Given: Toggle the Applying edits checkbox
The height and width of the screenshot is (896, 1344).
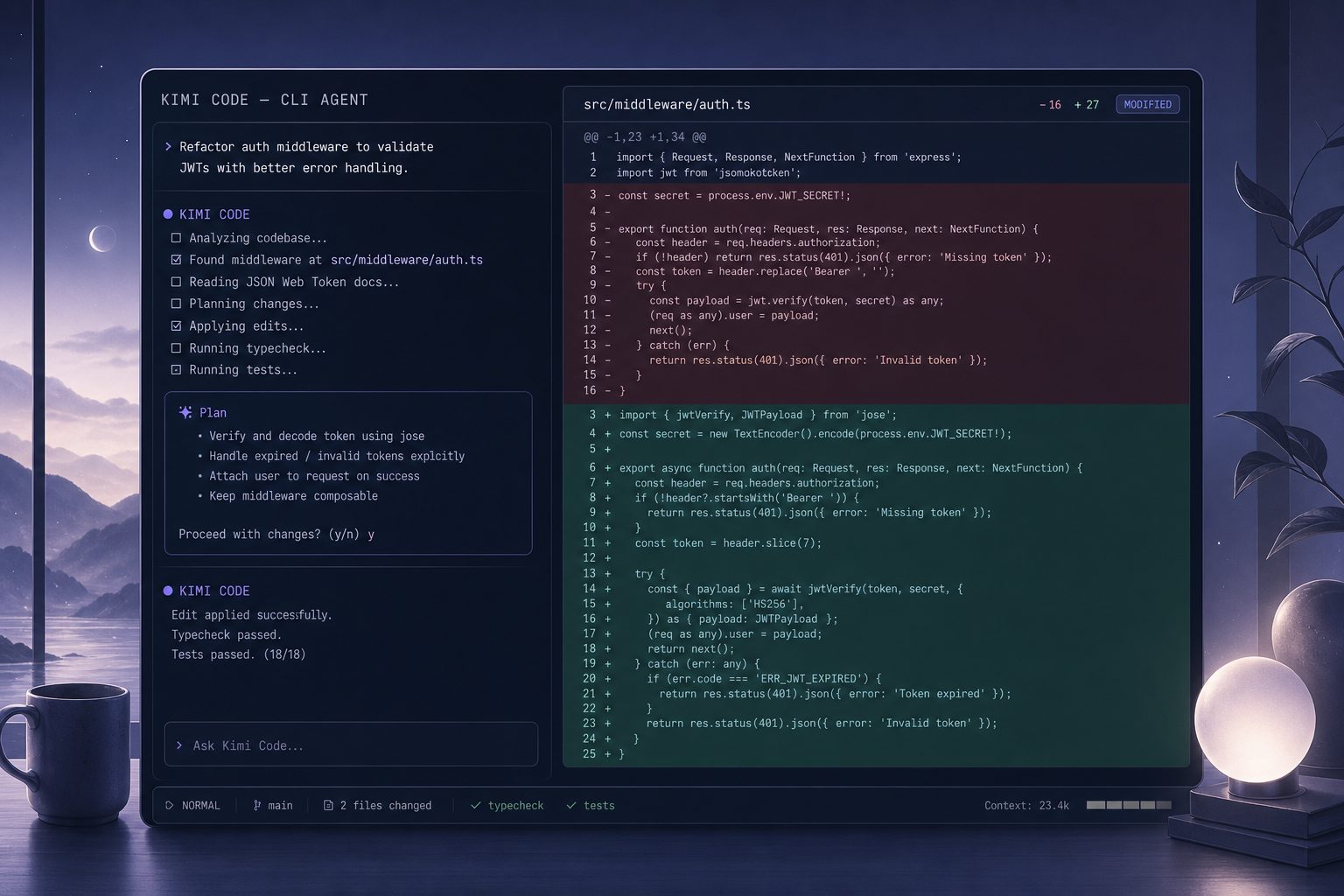Looking at the screenshot, I should point(176,325).
